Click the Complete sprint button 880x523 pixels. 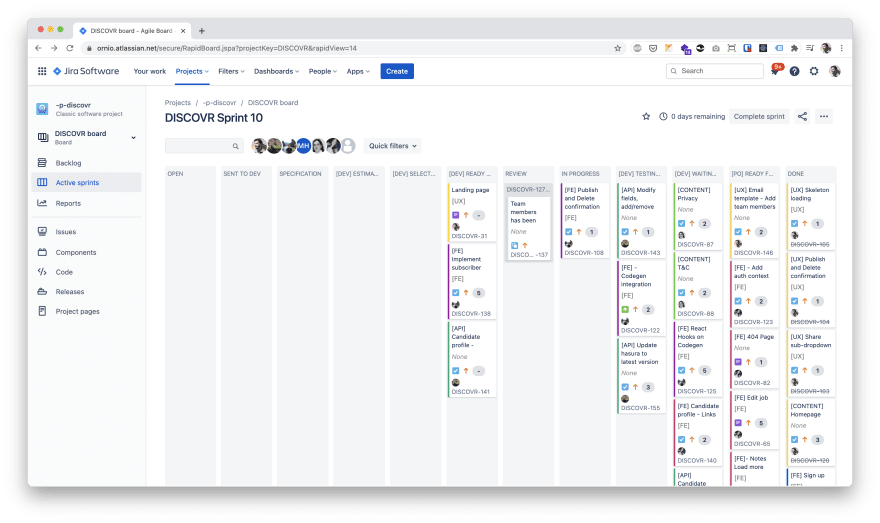click(x=759, y=117)
